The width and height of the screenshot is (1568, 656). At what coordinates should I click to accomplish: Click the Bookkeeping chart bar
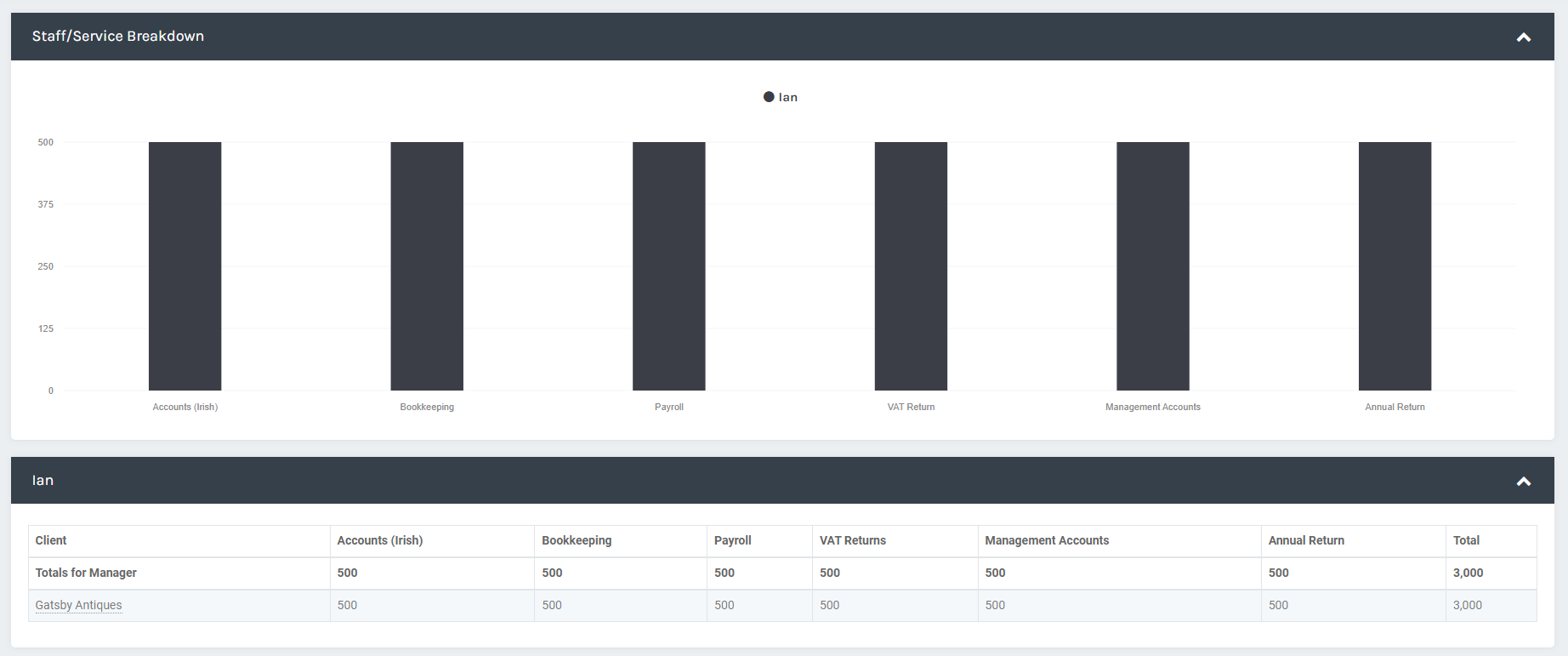pos(427,266)
